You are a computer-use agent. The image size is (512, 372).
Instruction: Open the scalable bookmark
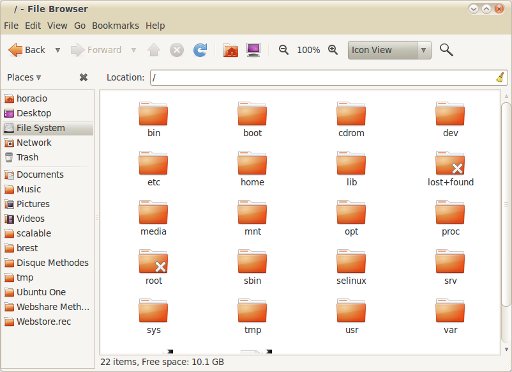(48, 233)
